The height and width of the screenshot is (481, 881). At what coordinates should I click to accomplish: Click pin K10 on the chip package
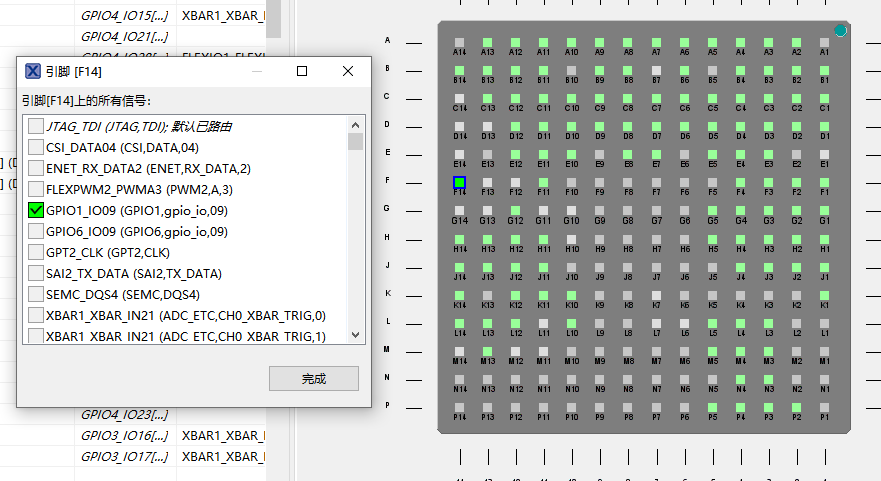571,296
